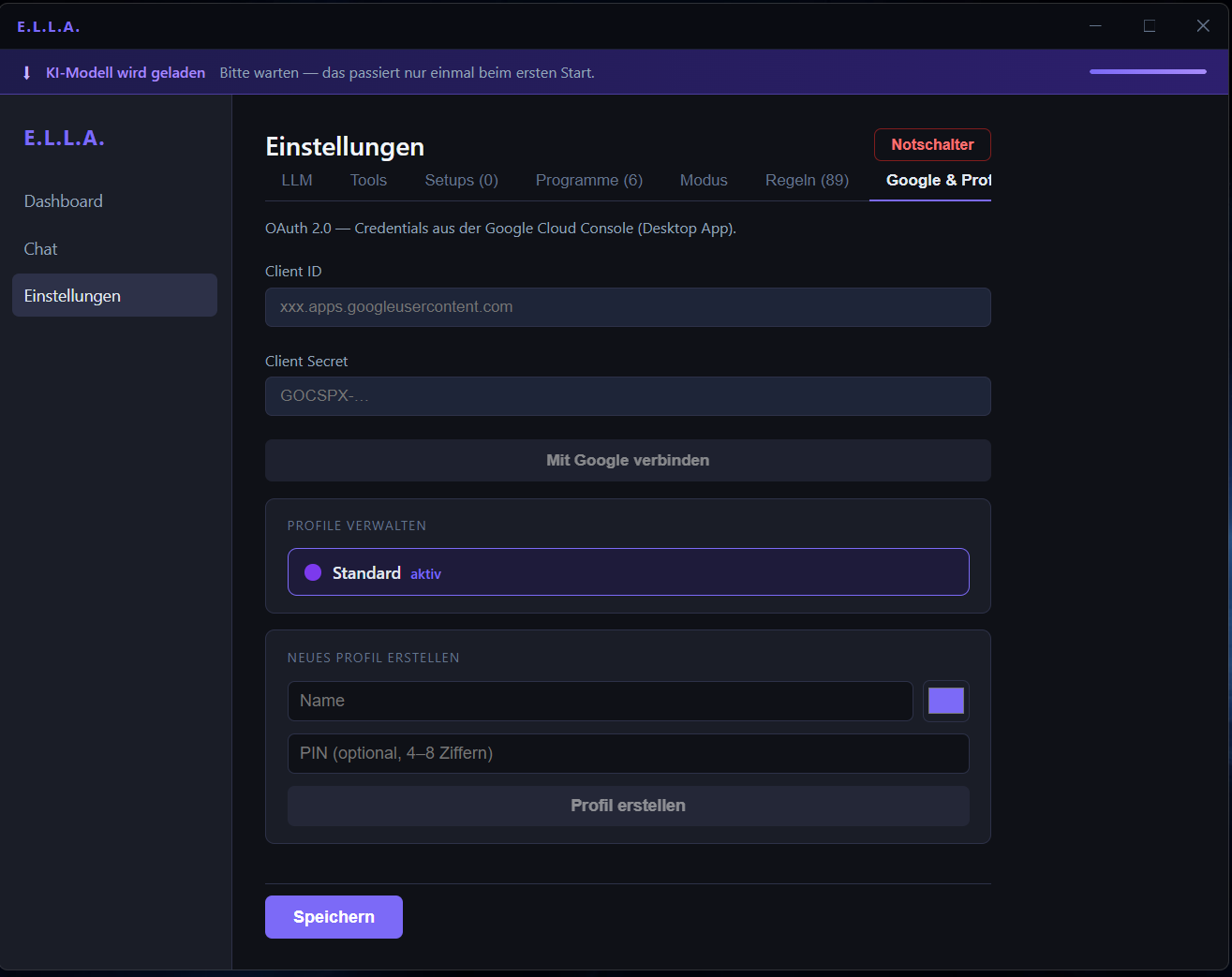The image size is (1232, 977).
Task: Select the Modus tab
Action: pos(704,180)
